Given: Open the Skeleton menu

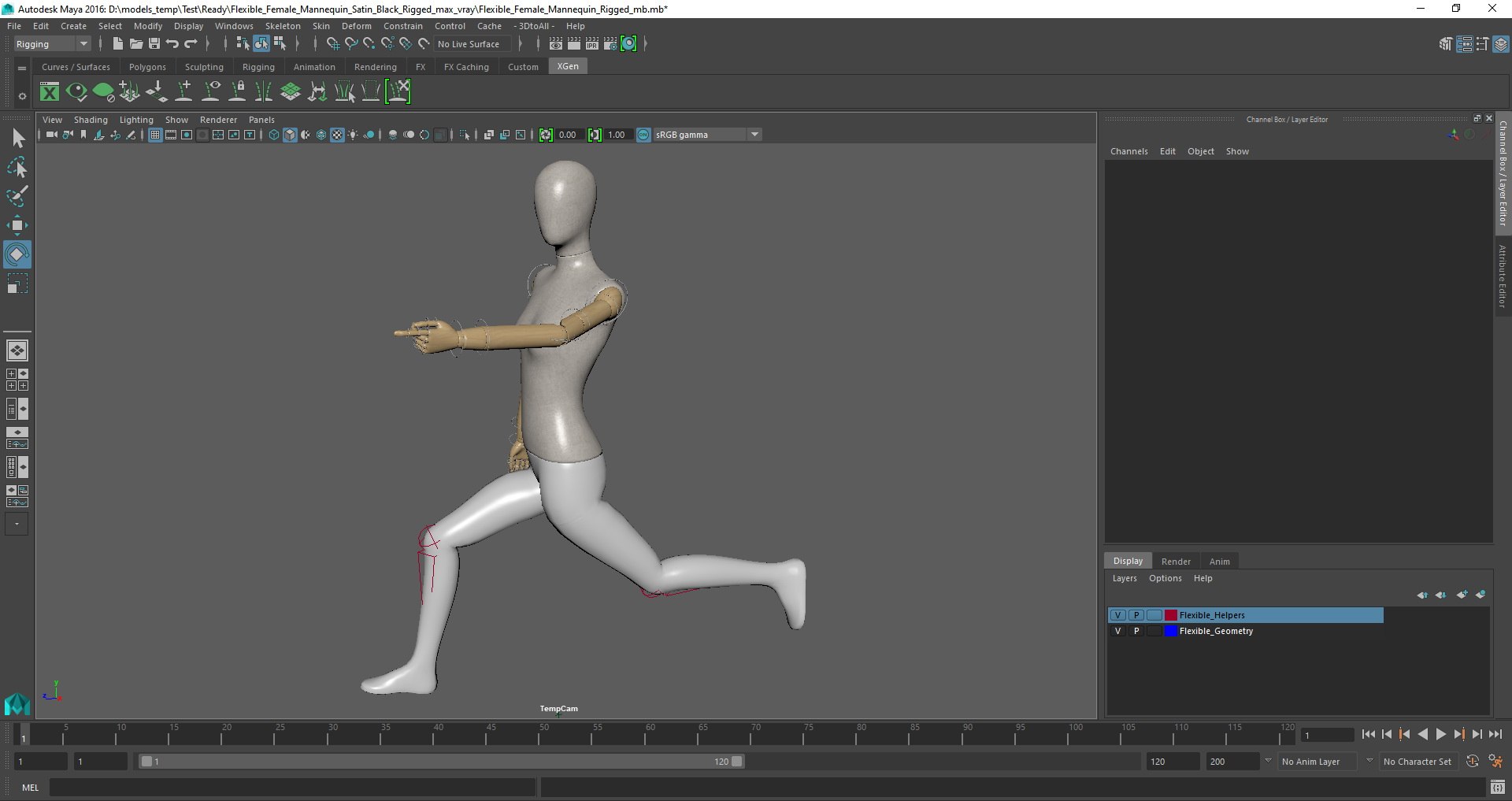Looking at the screenshot, I should click(x=283, y=26).
